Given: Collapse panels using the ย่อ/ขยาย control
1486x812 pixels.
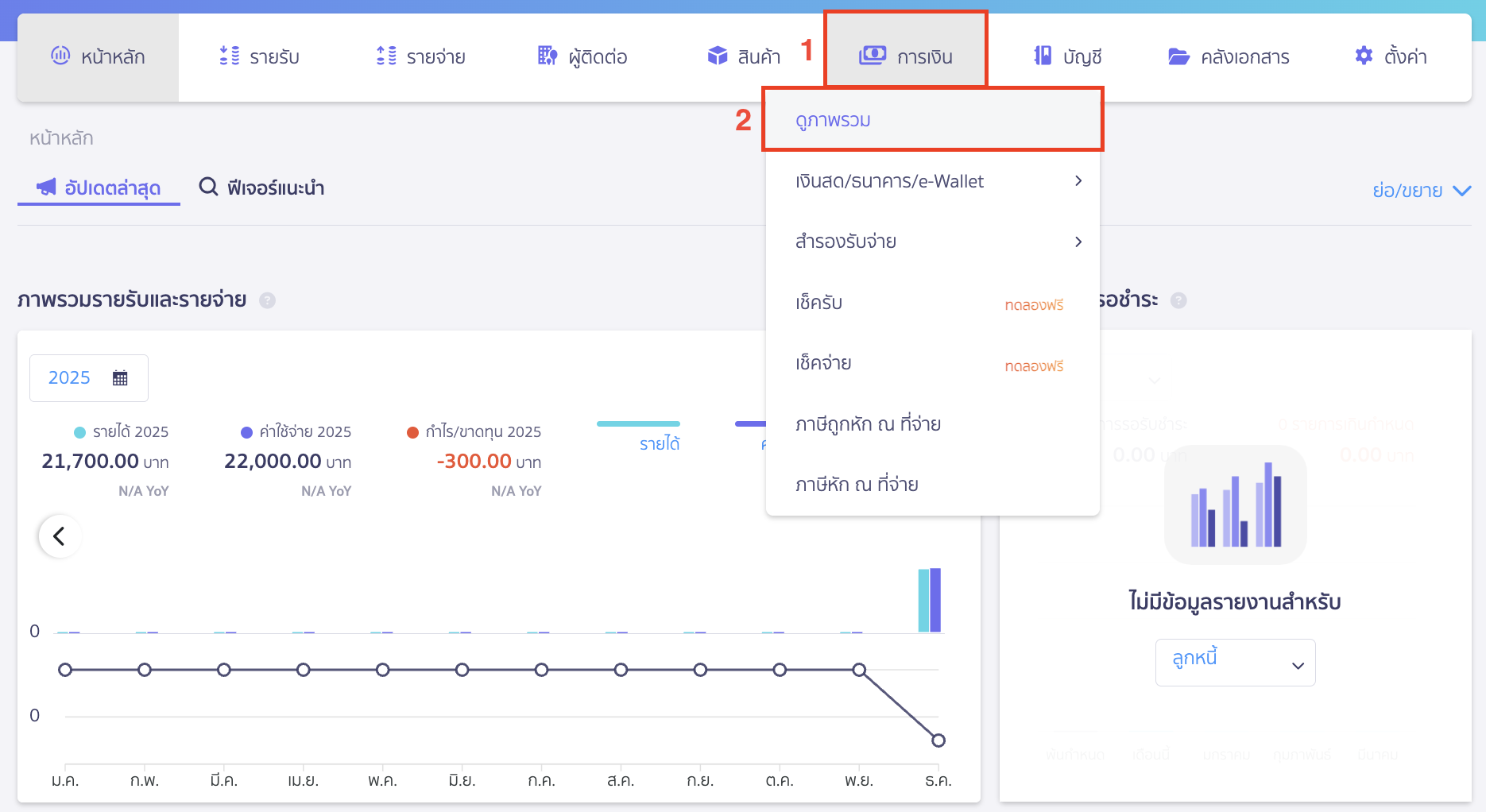Looking at the screenshot, I should point(1422,190).
